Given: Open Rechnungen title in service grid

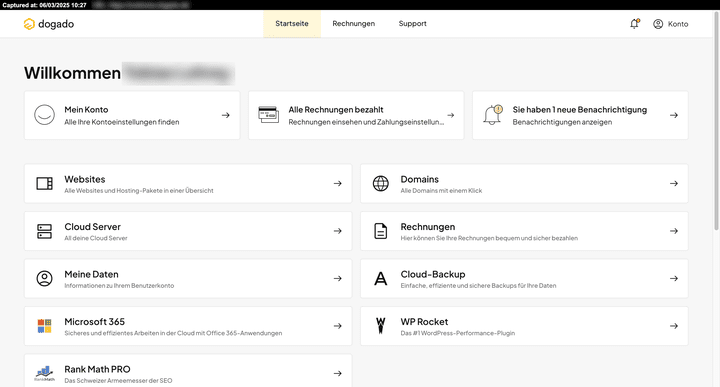Looking at the screenshot, I should click(x=428, y=227).
